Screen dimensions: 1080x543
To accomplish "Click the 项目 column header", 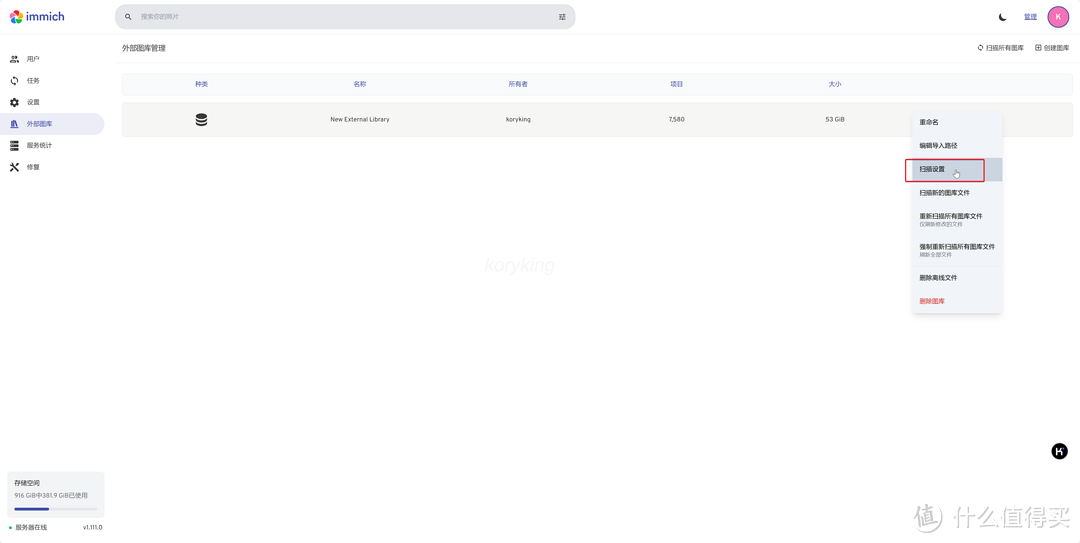I will click(x=676, y=84).
